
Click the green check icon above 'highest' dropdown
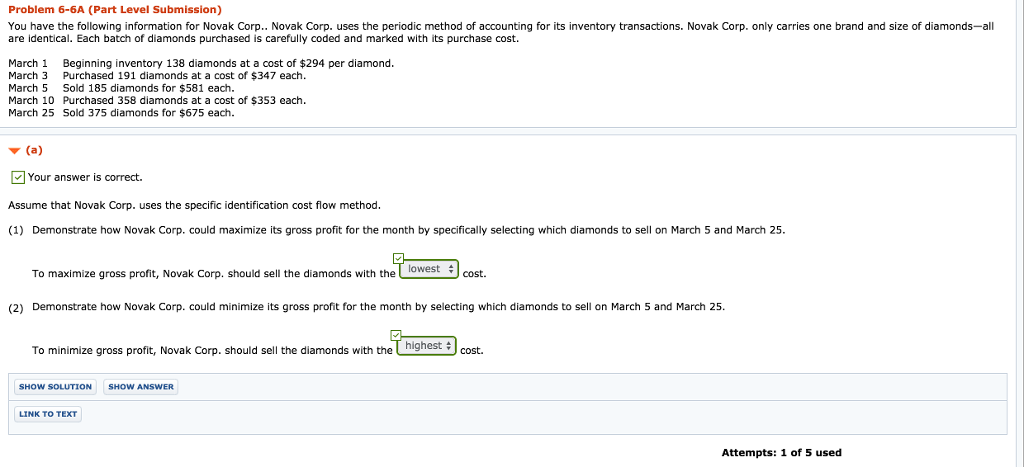coord(394,335)
